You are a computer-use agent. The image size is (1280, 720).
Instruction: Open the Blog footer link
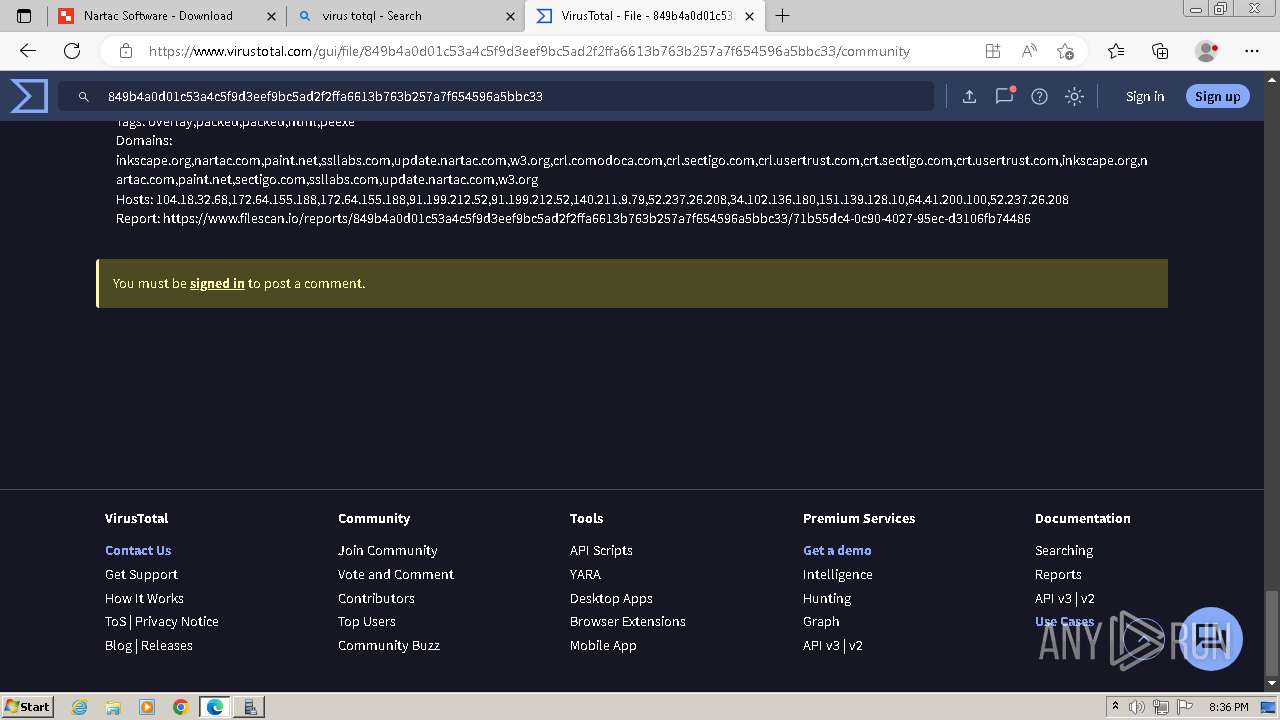(x=118, y=645)
